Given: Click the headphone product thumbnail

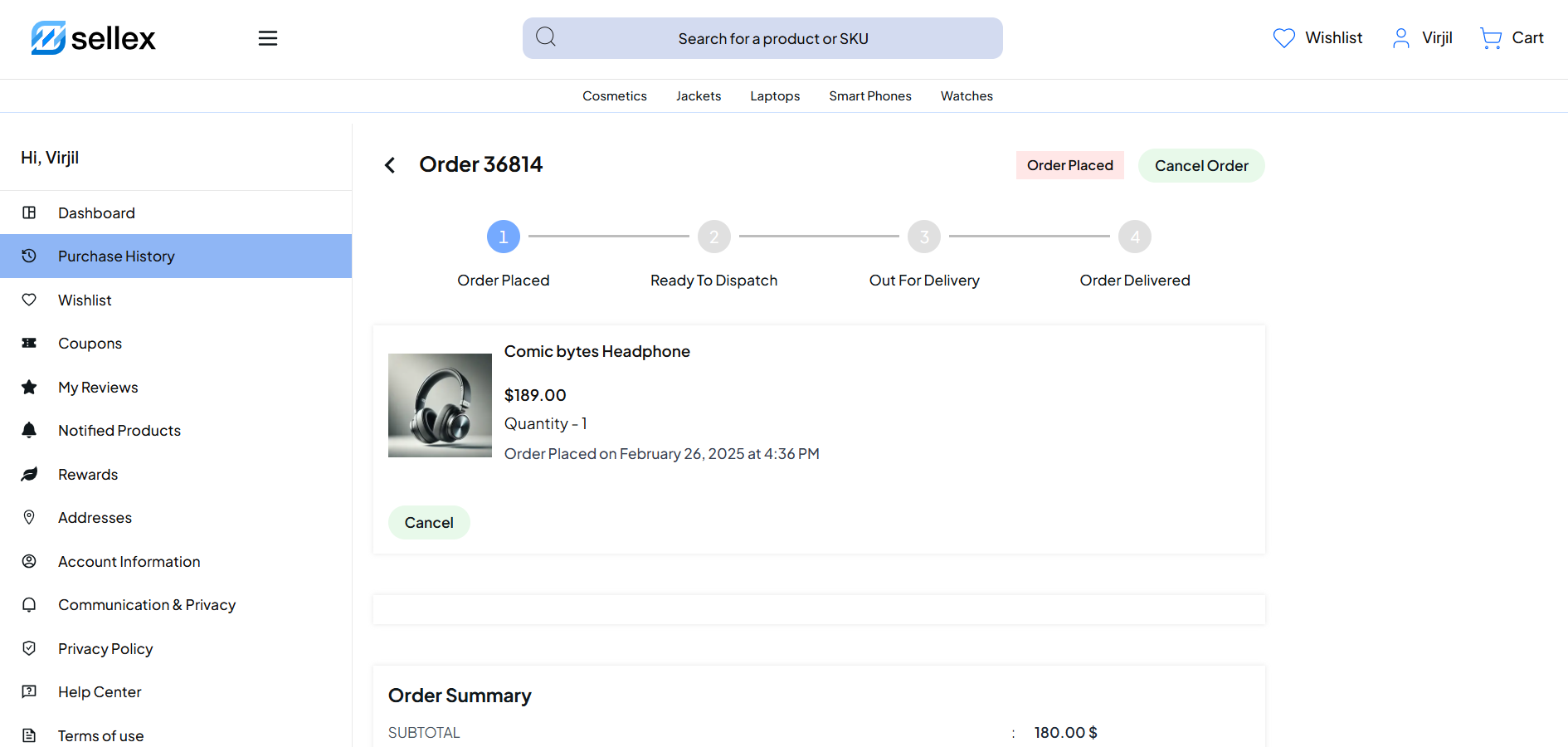Looking at the screenshot, I should coord(440,405).
